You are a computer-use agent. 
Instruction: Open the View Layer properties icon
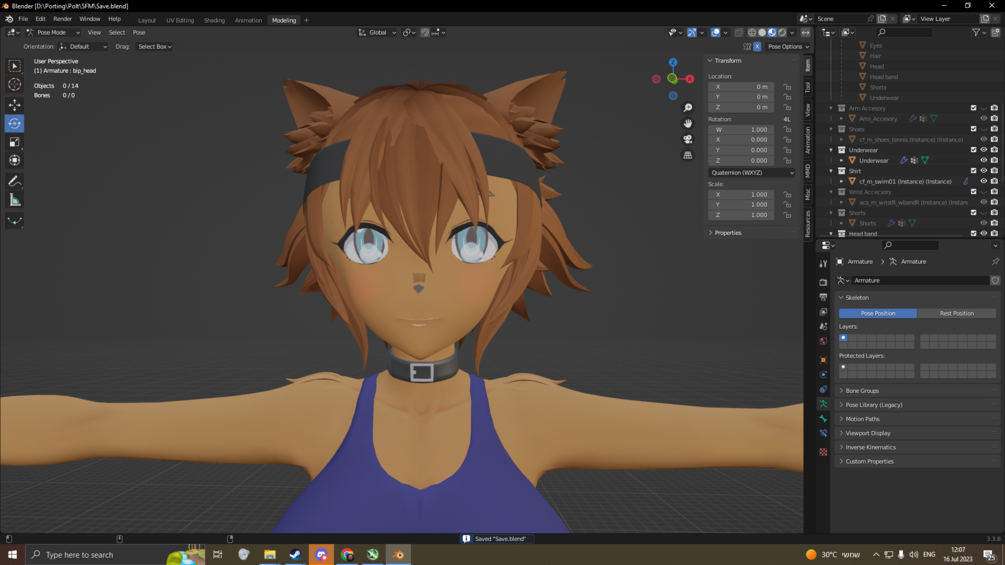pos(824,311)
